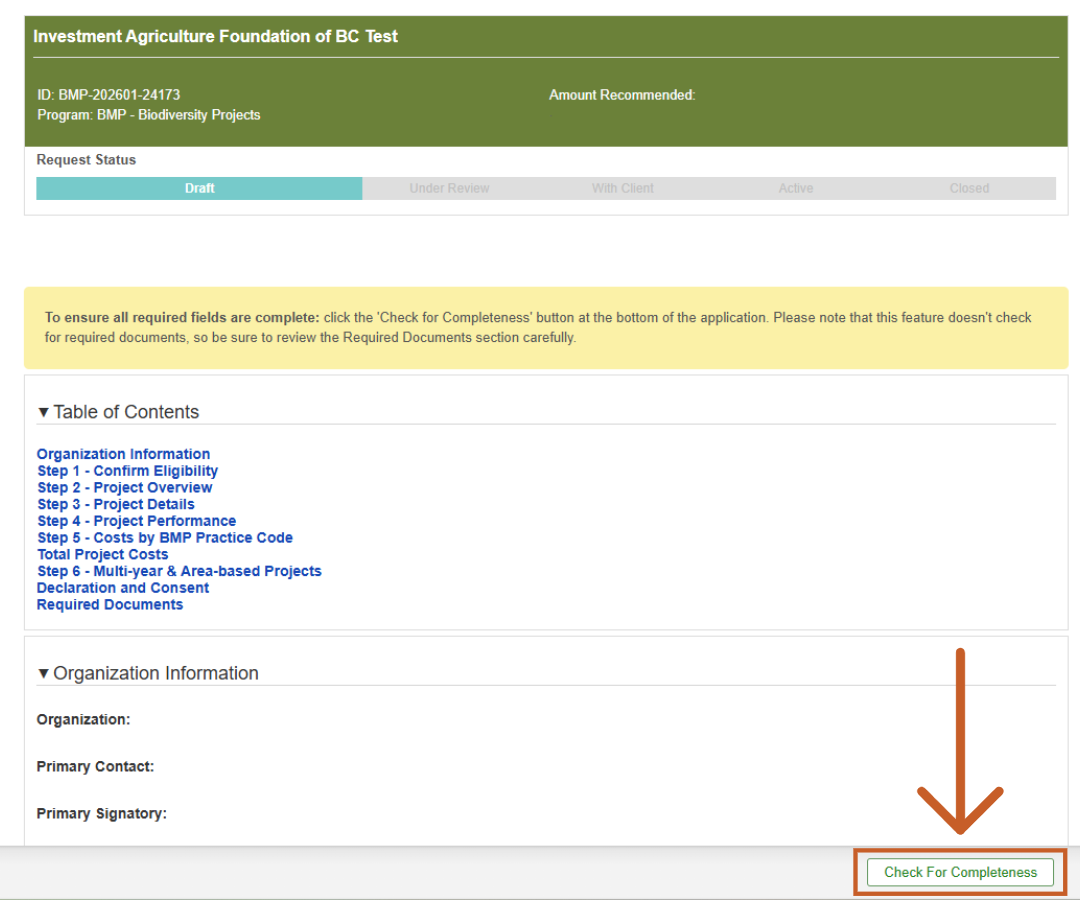1080x900 pixels.
Task: Go to Step 1 - Confirm Eligibility
Action: pos(127,471)
